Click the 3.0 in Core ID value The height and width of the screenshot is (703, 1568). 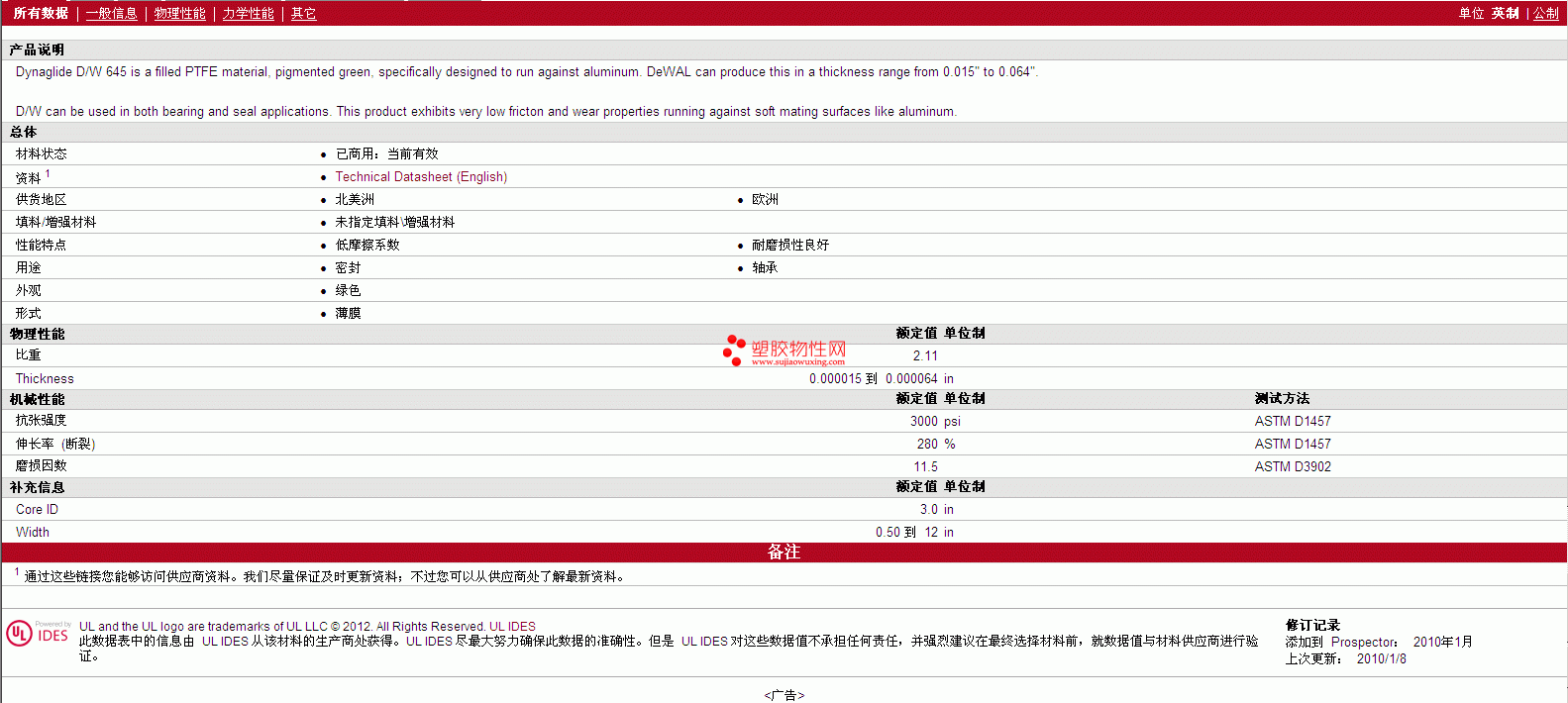(x=936, y=509)
